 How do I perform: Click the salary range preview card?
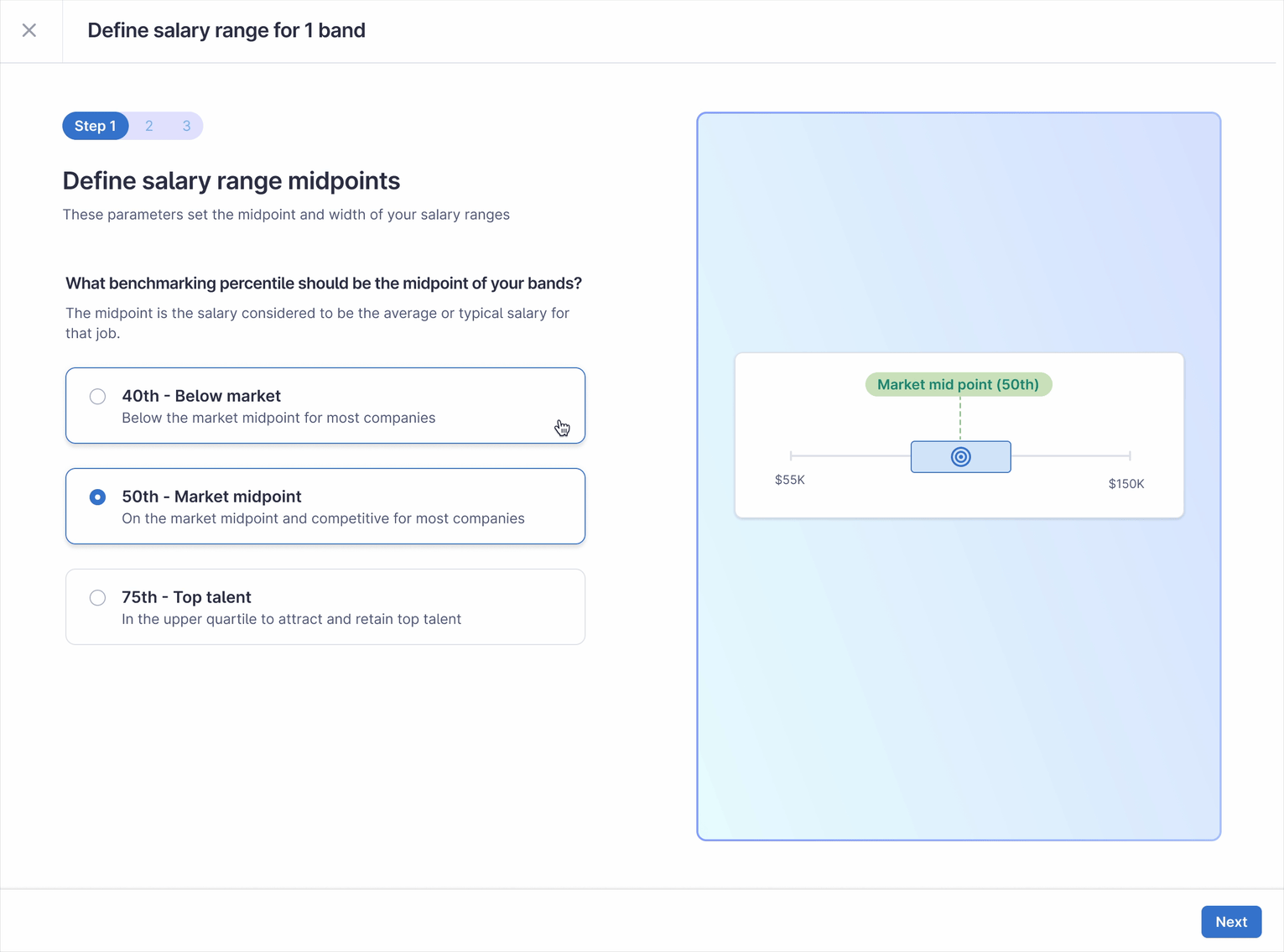pos(959,434)
